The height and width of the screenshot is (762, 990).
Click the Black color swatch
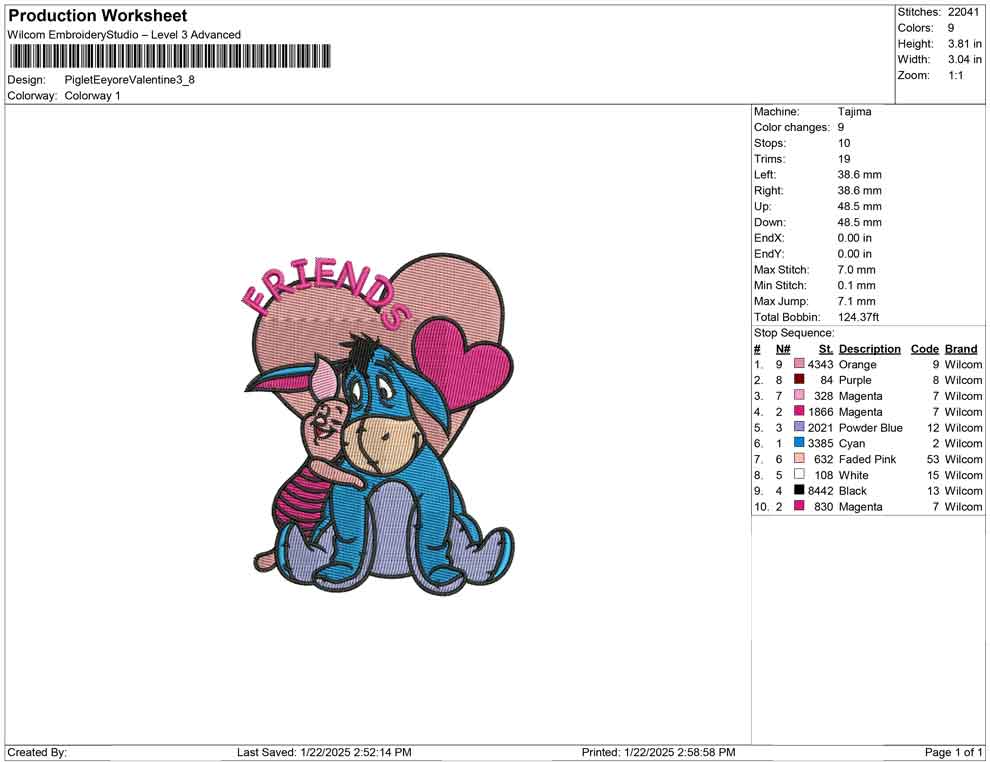799,490
